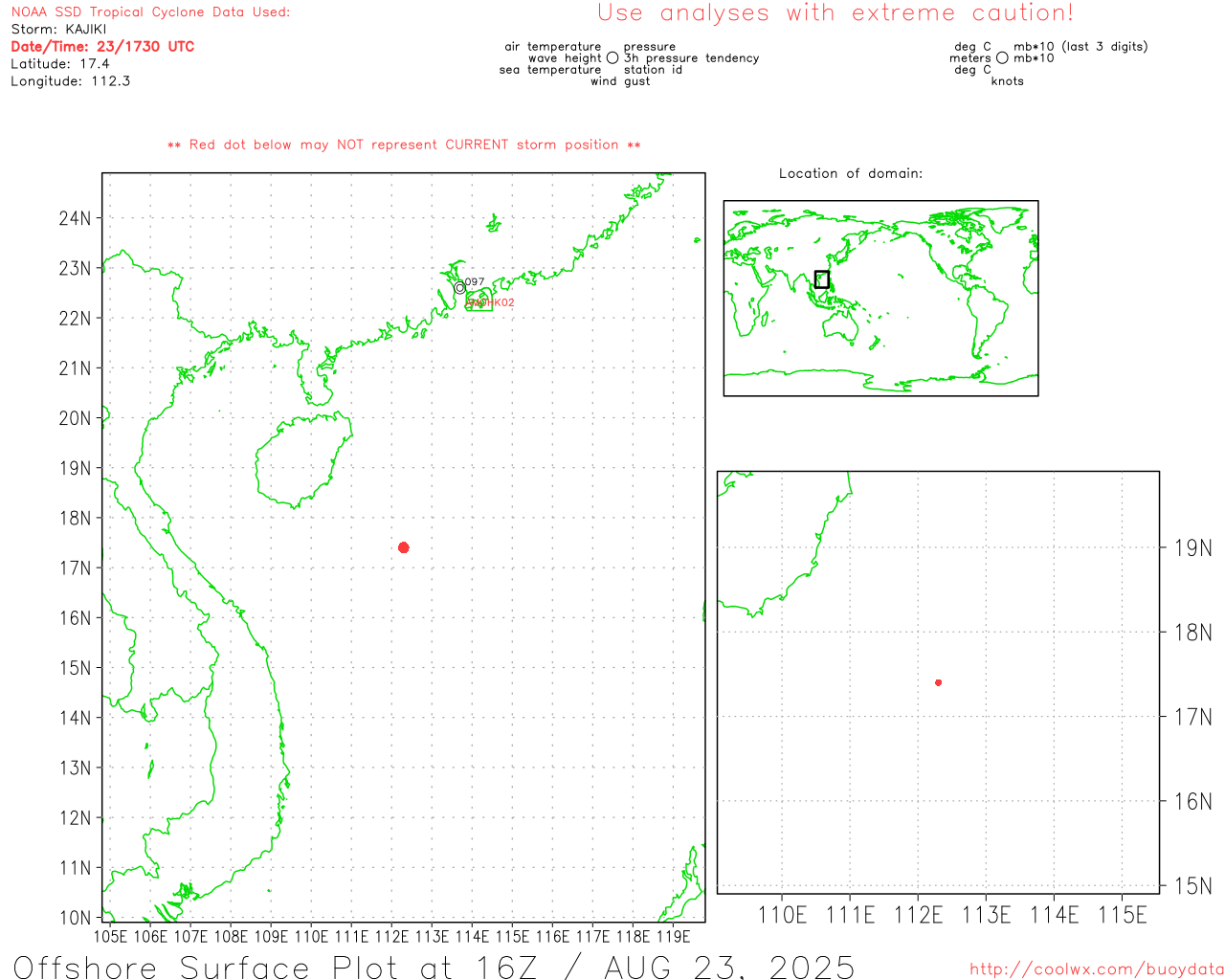Screen dimensions: 1225x980
Task: Click the 108E longitude label
Action: pyautogui.click(x=231, y=936)
